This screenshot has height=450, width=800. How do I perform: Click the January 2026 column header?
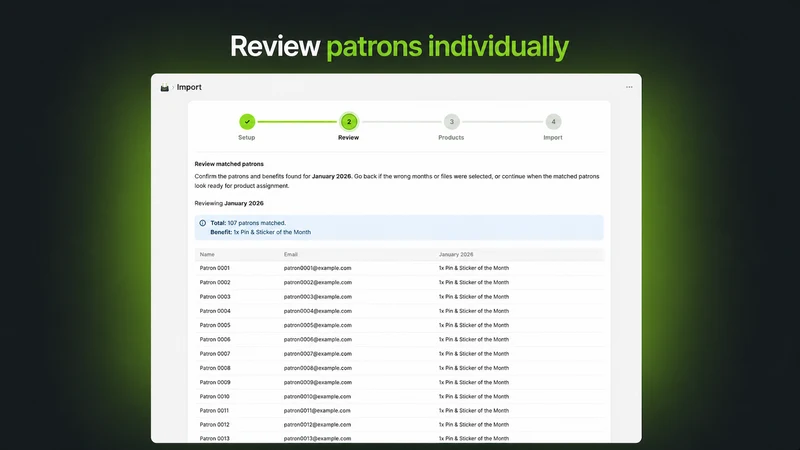456,254
